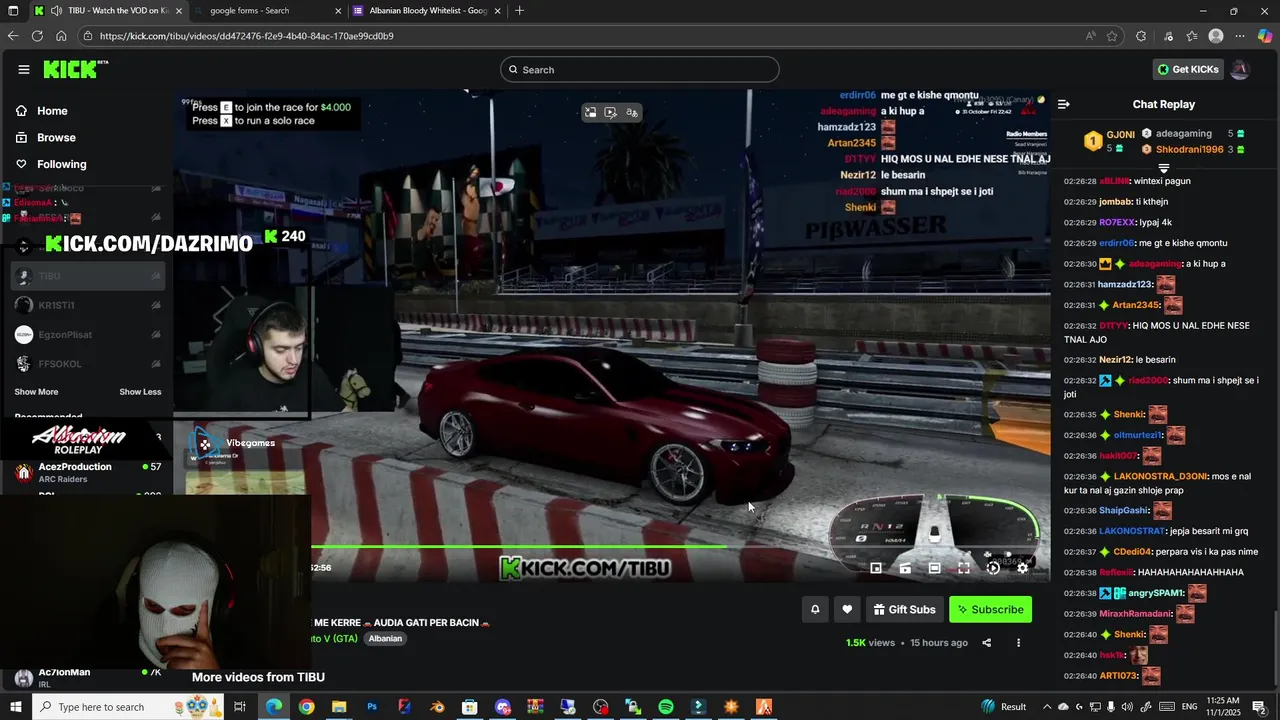Focus the Kick search field
The height and width of the screenshot is (720, 1280).
tap(640, 69)
